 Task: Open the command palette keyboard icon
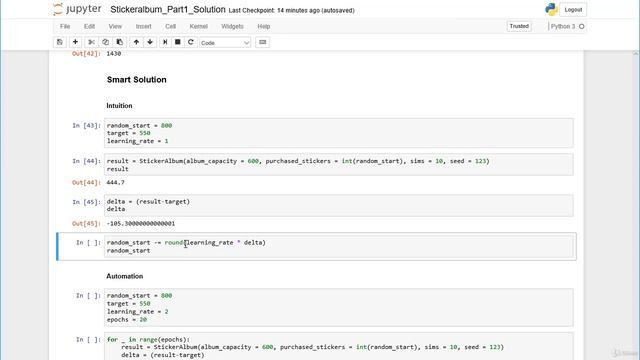pos(262,42)
